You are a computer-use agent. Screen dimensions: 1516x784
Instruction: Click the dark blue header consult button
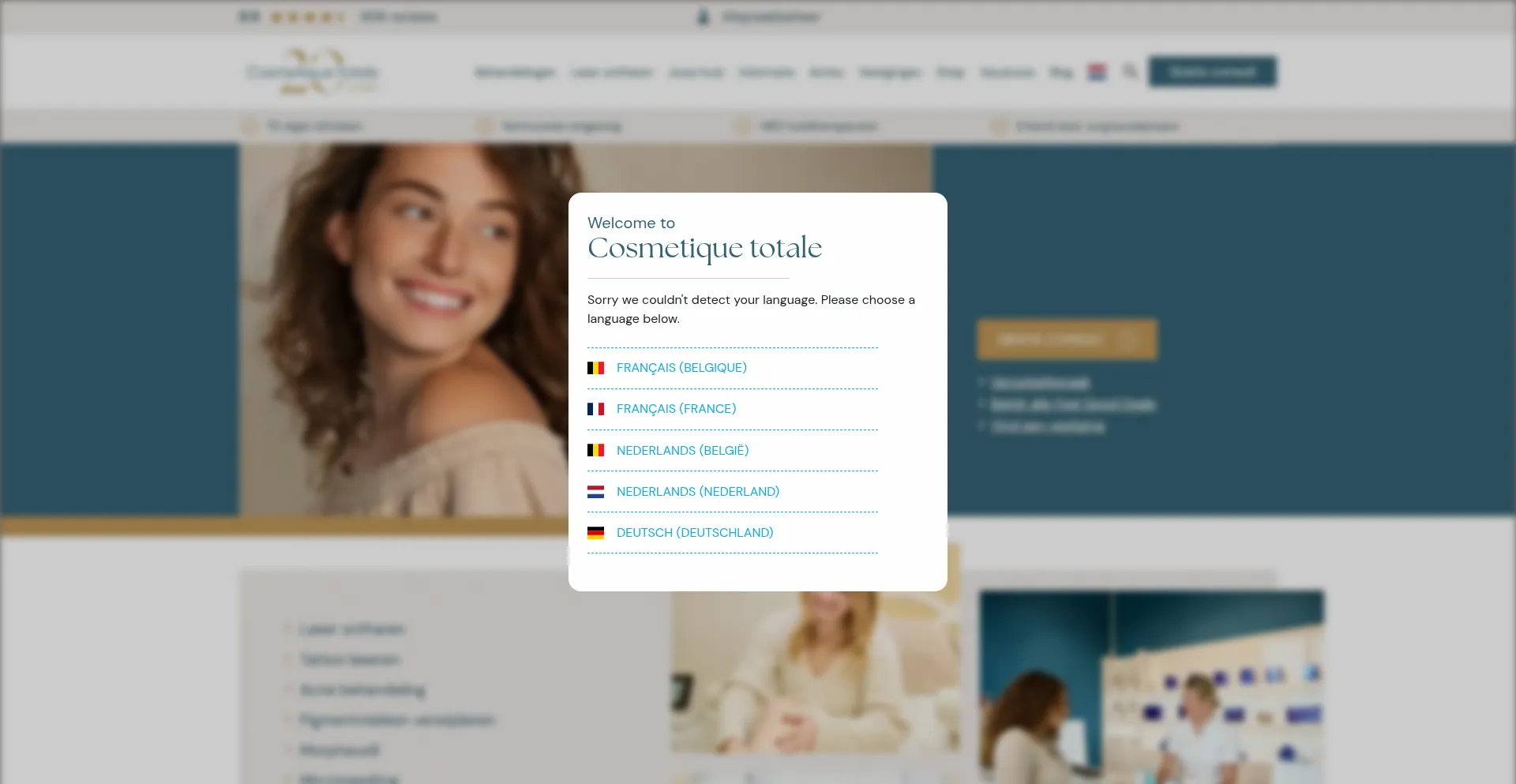(x=1212, y=72)
